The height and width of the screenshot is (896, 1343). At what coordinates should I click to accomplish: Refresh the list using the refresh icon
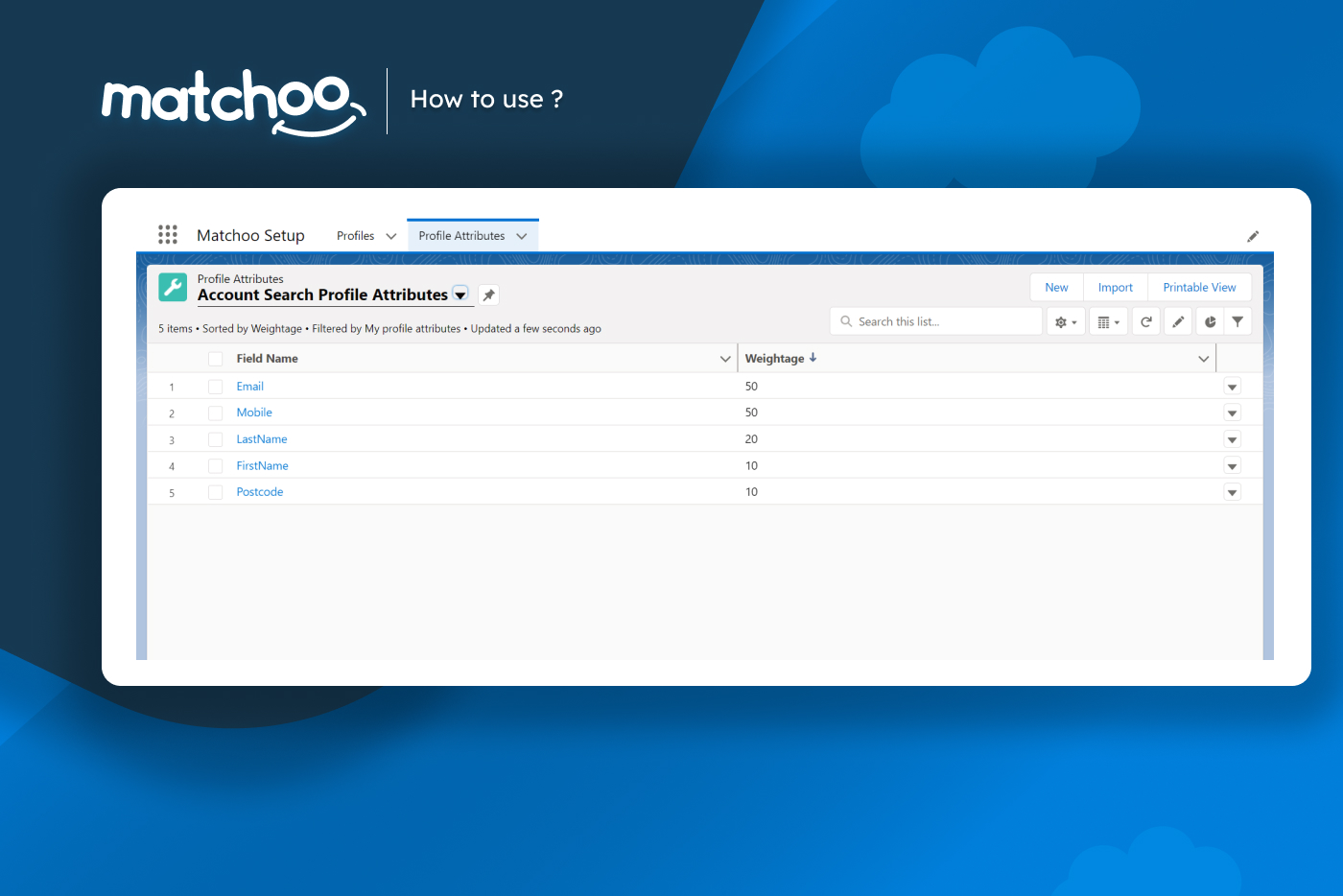1145,320
